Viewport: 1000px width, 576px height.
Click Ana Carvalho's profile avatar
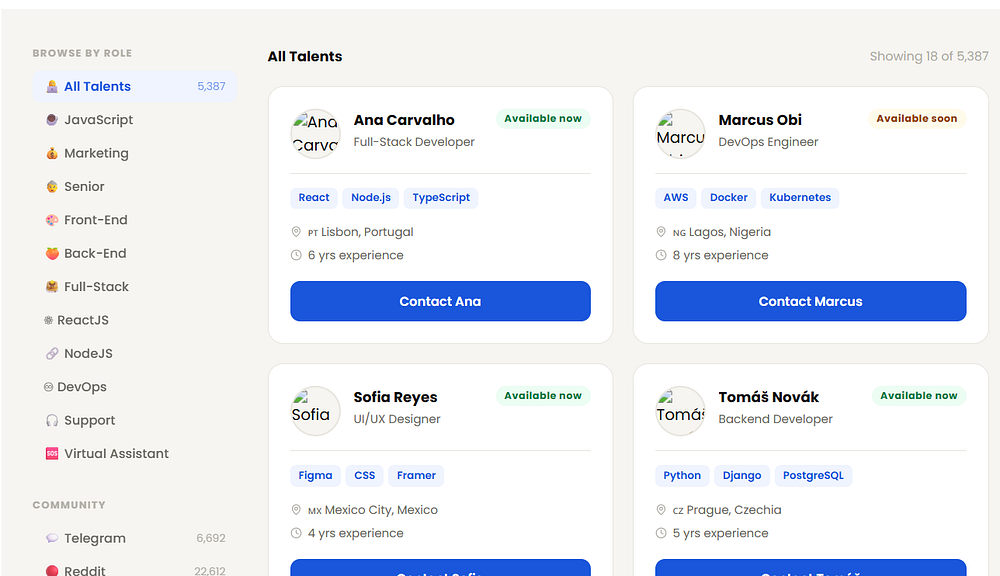(316, 134)
